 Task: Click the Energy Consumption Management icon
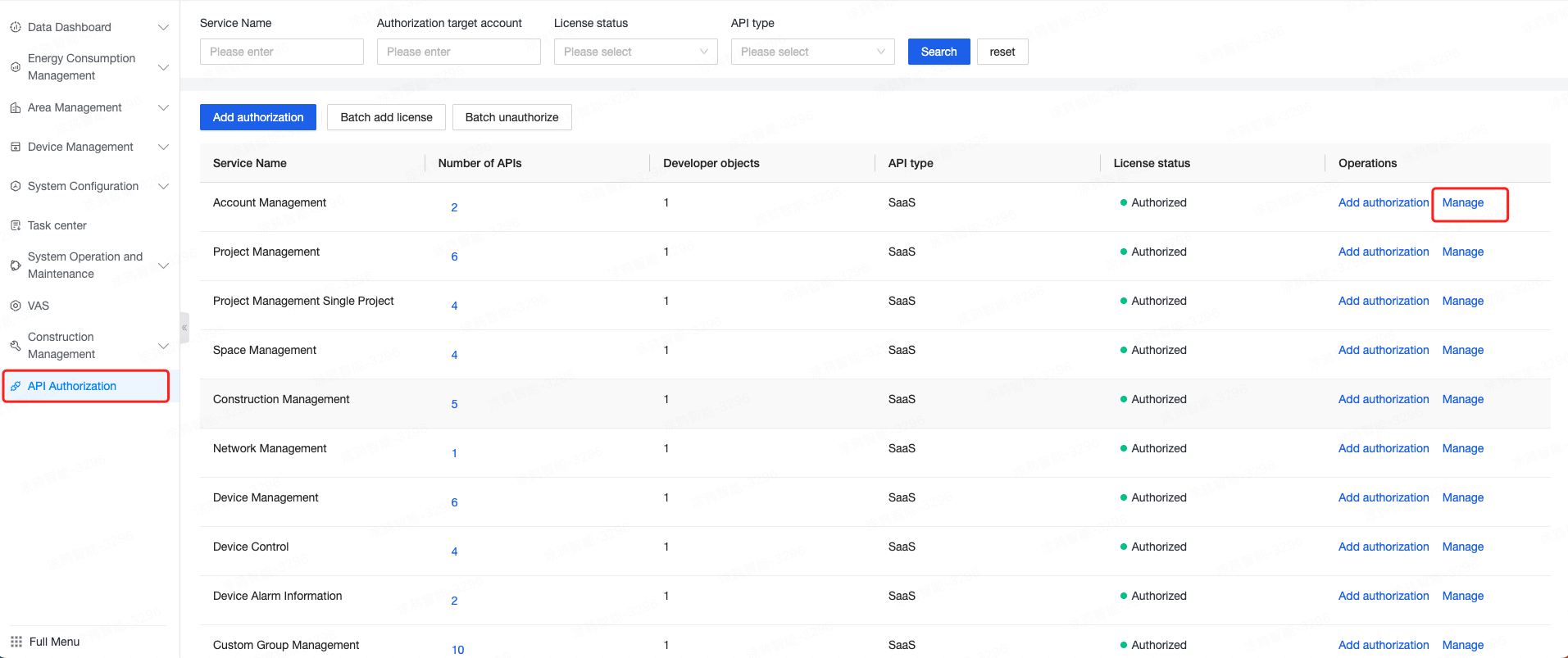[x=16, y=67]
